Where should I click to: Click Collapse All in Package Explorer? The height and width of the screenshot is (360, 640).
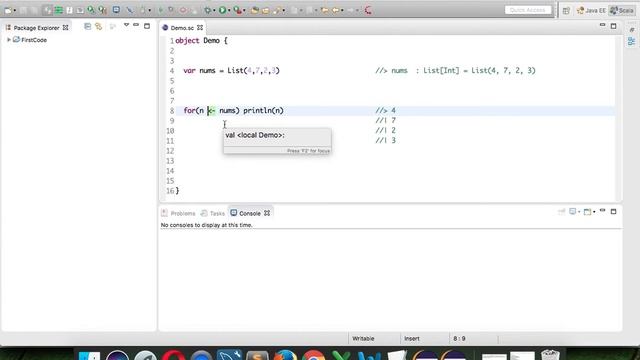click(87, 27)
